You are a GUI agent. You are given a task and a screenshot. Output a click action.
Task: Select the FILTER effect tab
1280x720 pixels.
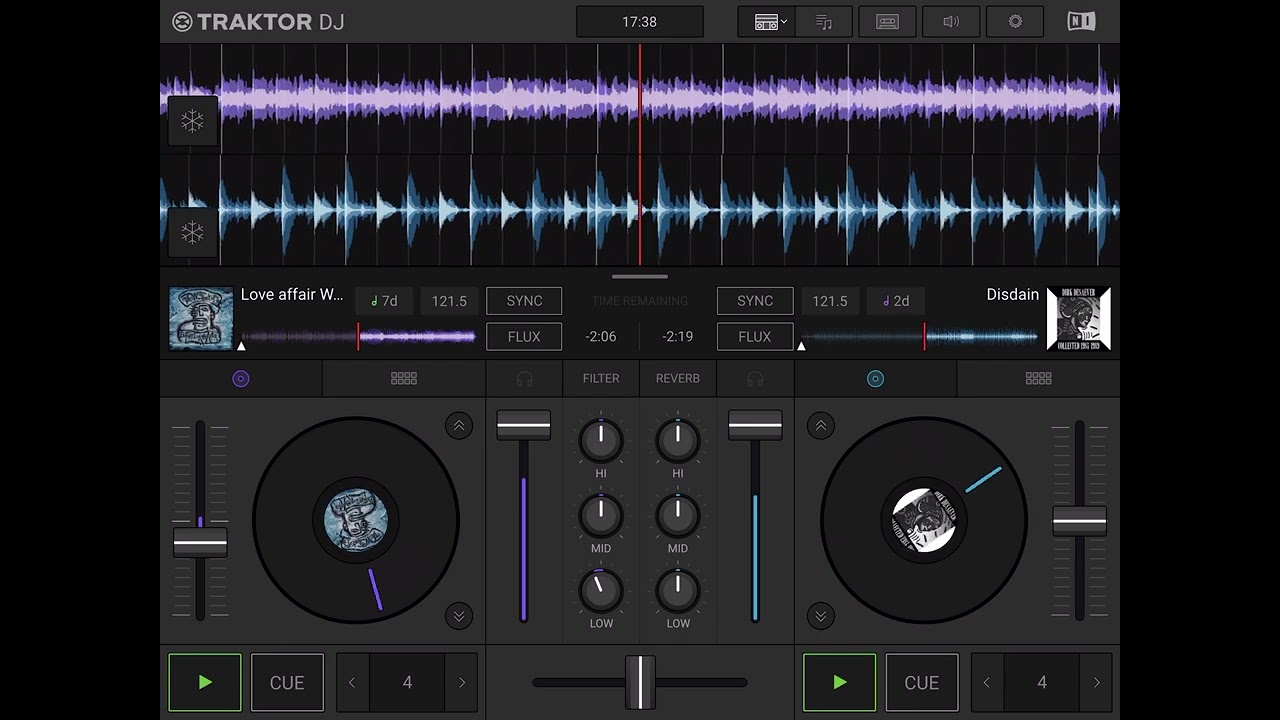[x=601, y=379]
